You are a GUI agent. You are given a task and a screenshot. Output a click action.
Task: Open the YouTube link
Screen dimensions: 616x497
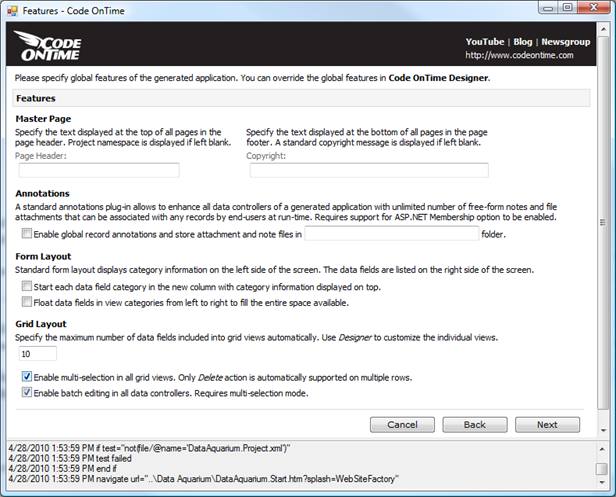[x=485, y=42]
